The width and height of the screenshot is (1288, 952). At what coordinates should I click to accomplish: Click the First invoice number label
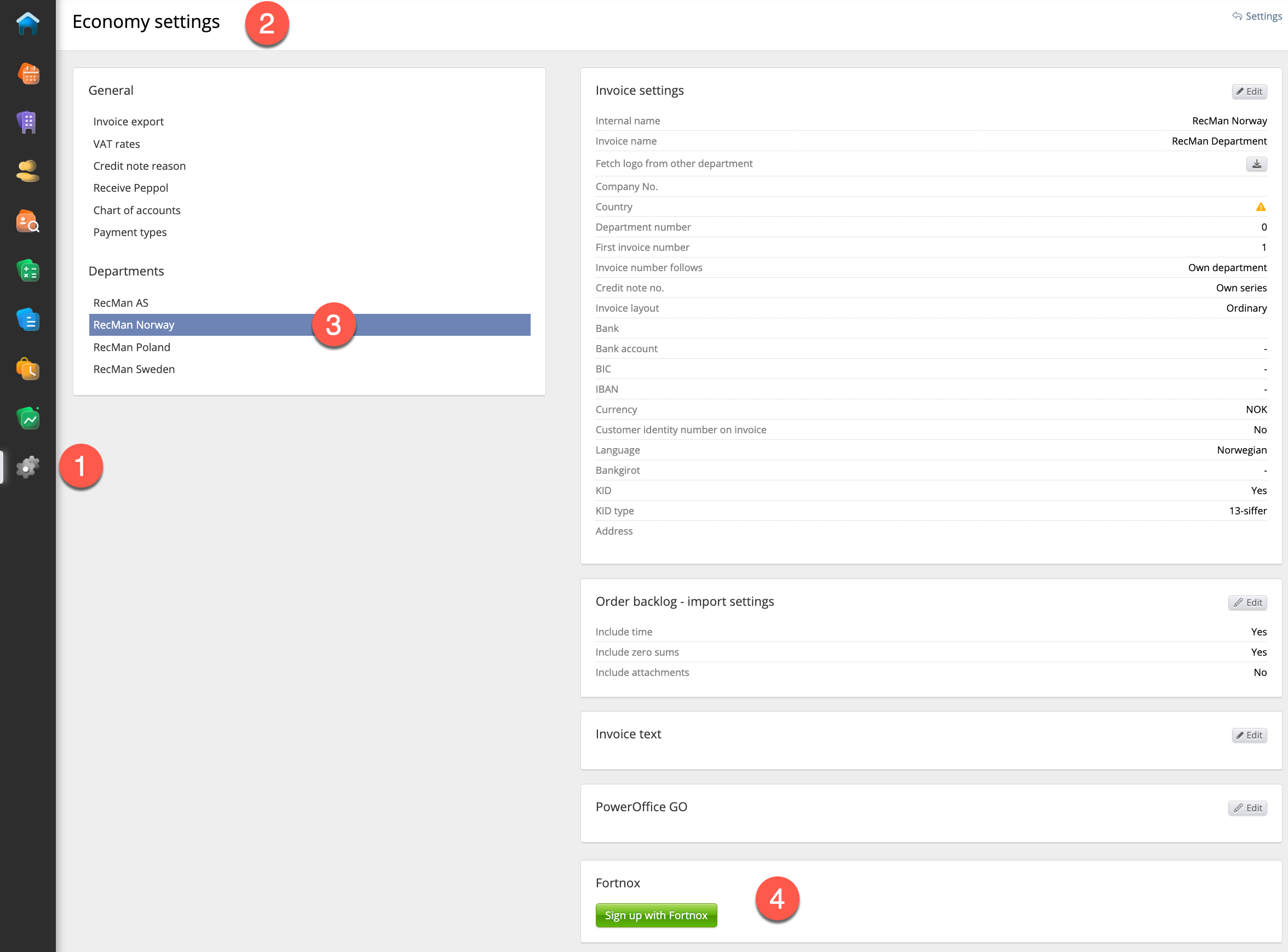642,248
